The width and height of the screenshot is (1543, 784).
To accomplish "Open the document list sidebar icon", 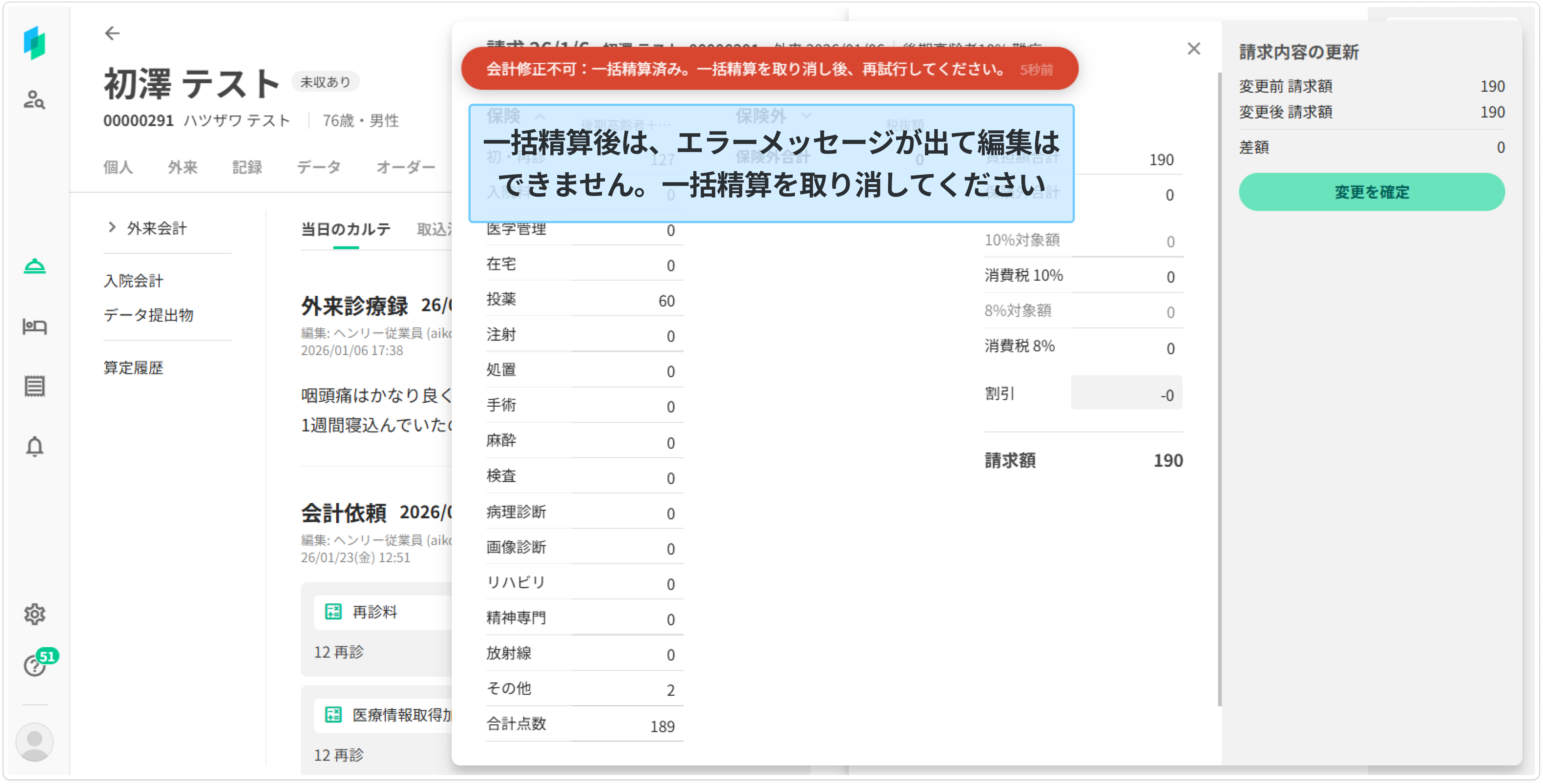I will pyautogui.click(x=34, y=386).
